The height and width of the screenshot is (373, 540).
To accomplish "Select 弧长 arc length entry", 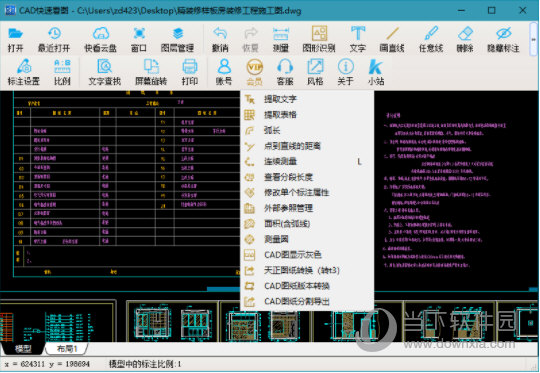I will click(x=307, y=130).
